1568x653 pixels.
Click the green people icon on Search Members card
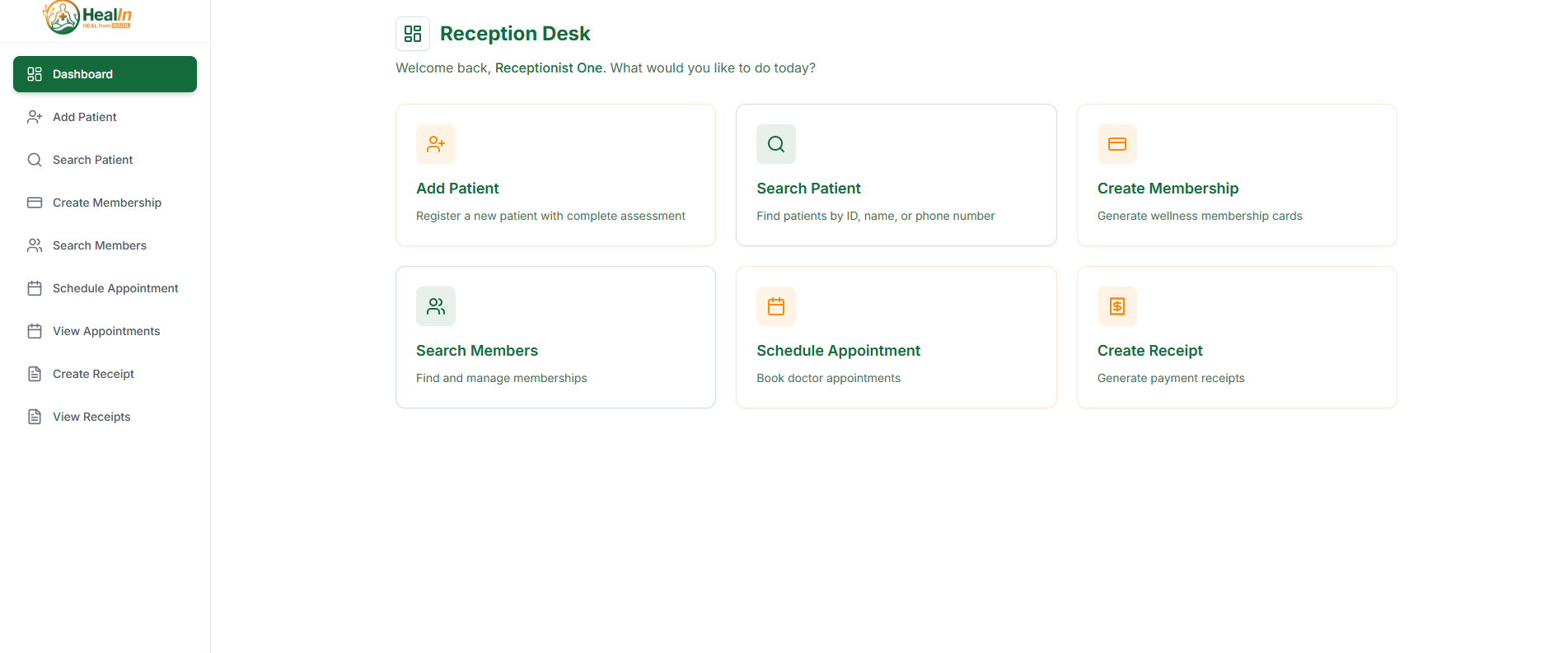coord(436,306)
